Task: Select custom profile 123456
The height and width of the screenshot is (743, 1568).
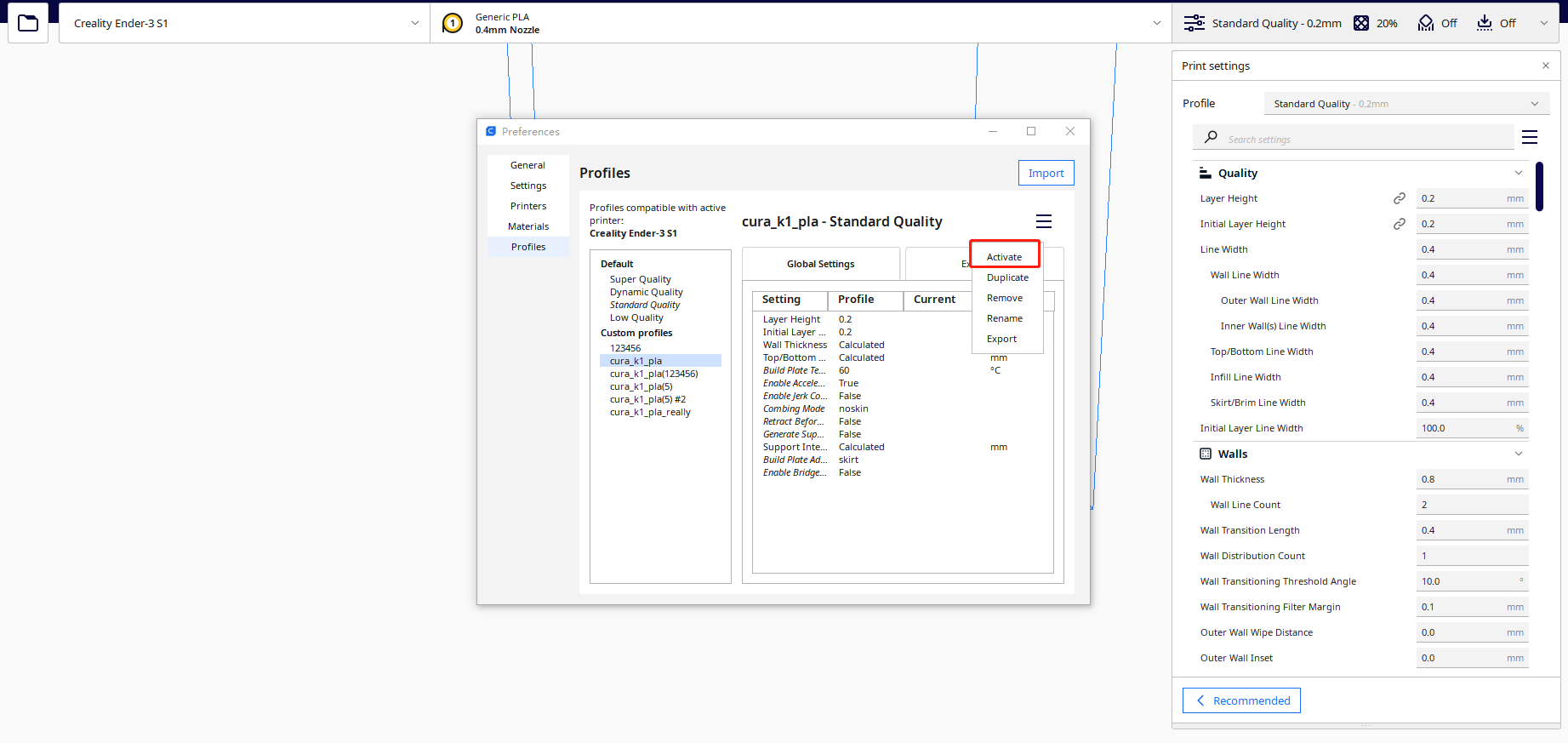Action: click(x=625, y=348)
